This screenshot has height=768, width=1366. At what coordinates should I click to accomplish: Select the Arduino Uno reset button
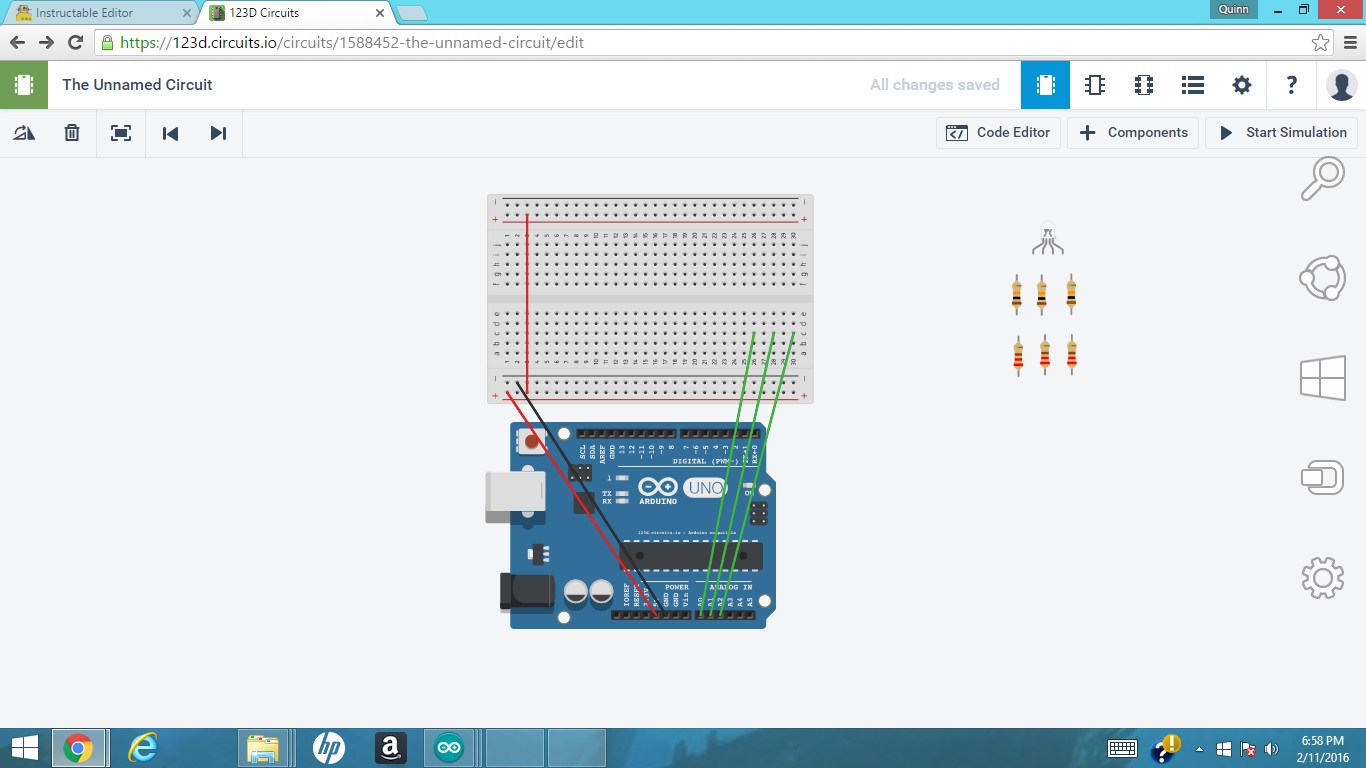coord(532,440)
